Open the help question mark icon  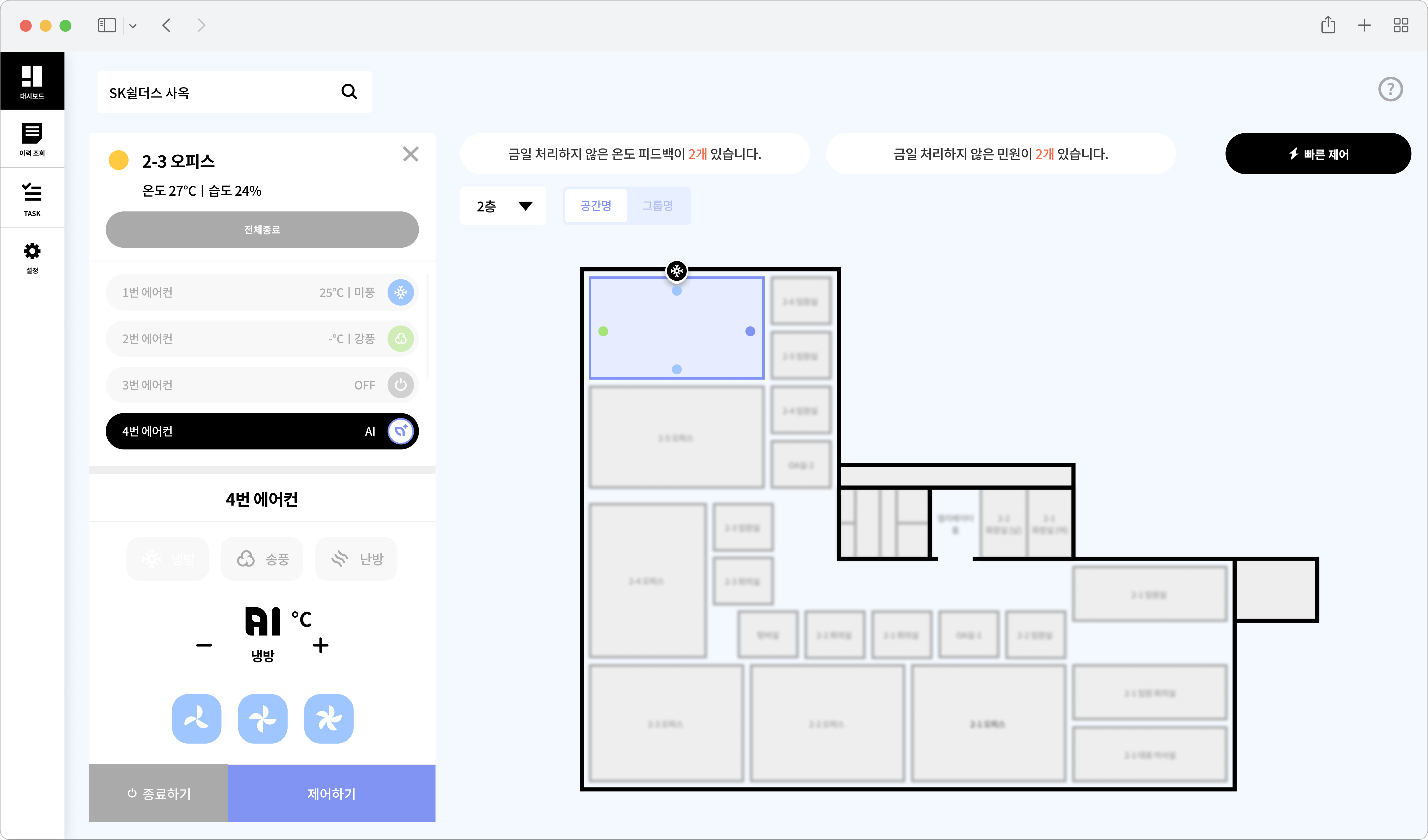[x=1390, y=90]
